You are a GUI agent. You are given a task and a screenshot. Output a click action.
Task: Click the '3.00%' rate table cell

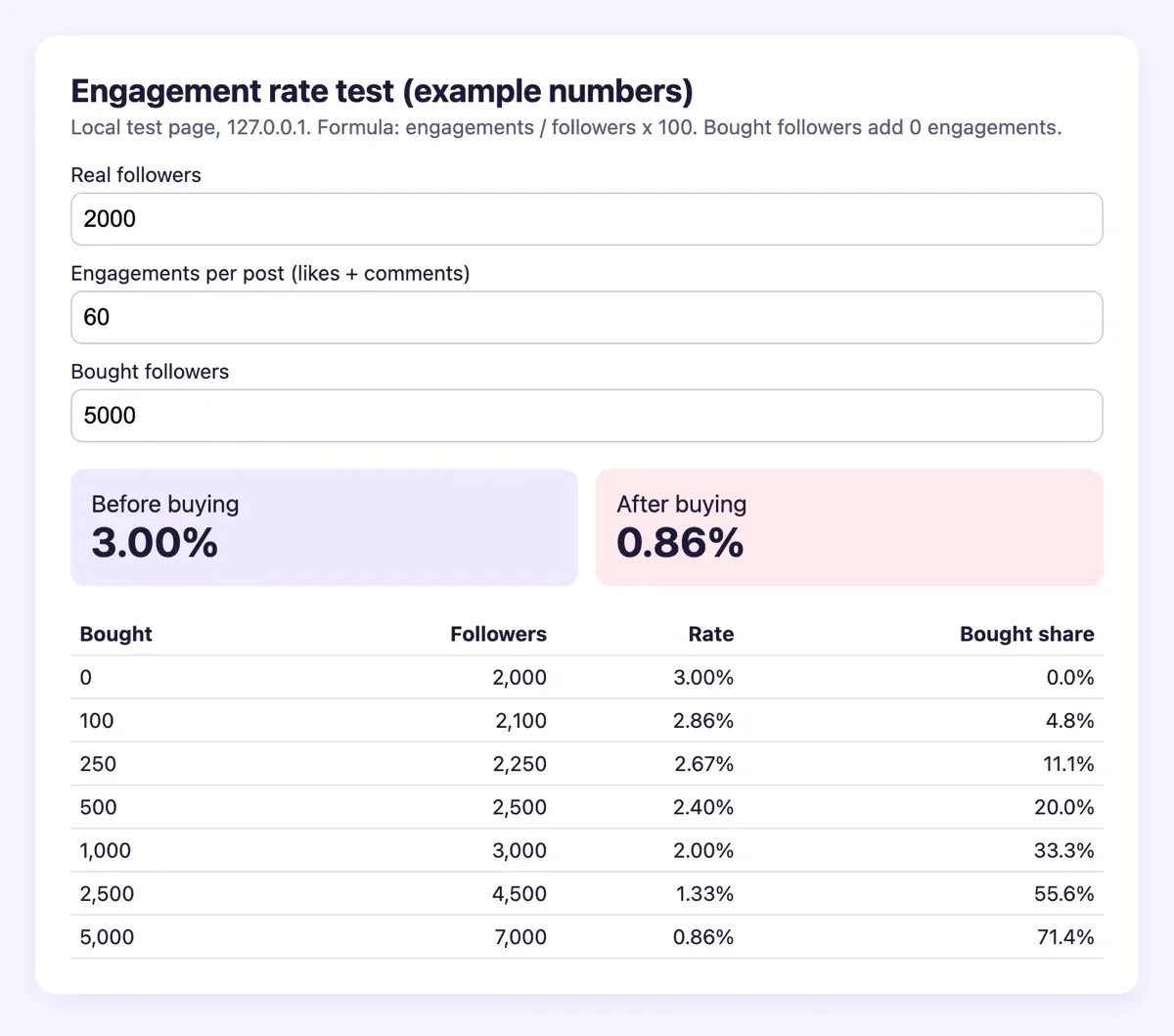click(703, 677)
